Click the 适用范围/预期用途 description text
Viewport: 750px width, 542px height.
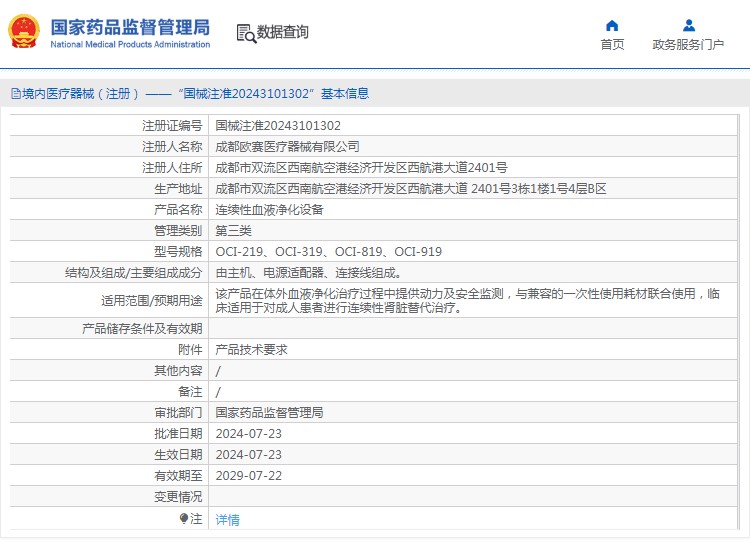[467, 300]
